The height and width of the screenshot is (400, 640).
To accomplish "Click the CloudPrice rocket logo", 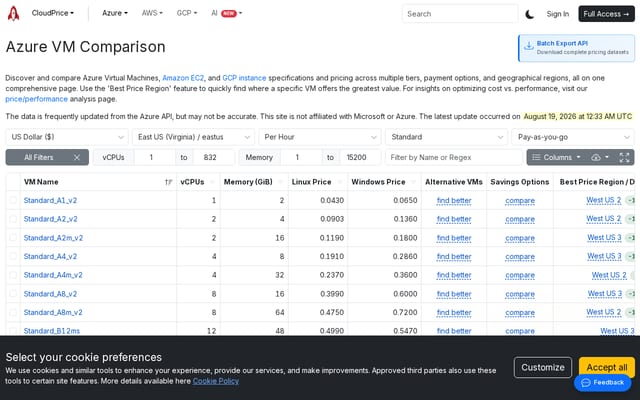I will click(13, 13).
